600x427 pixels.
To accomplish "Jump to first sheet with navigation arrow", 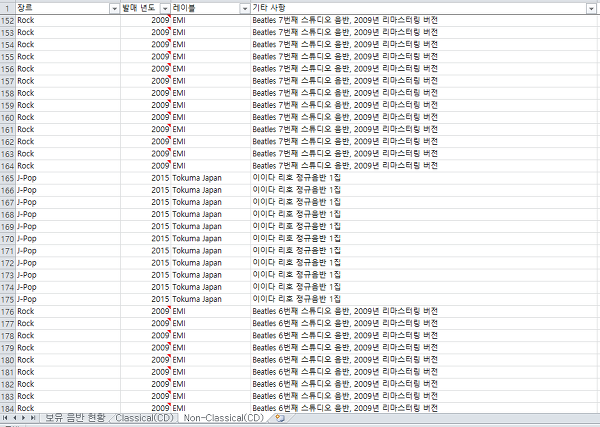I will [5, 418].
